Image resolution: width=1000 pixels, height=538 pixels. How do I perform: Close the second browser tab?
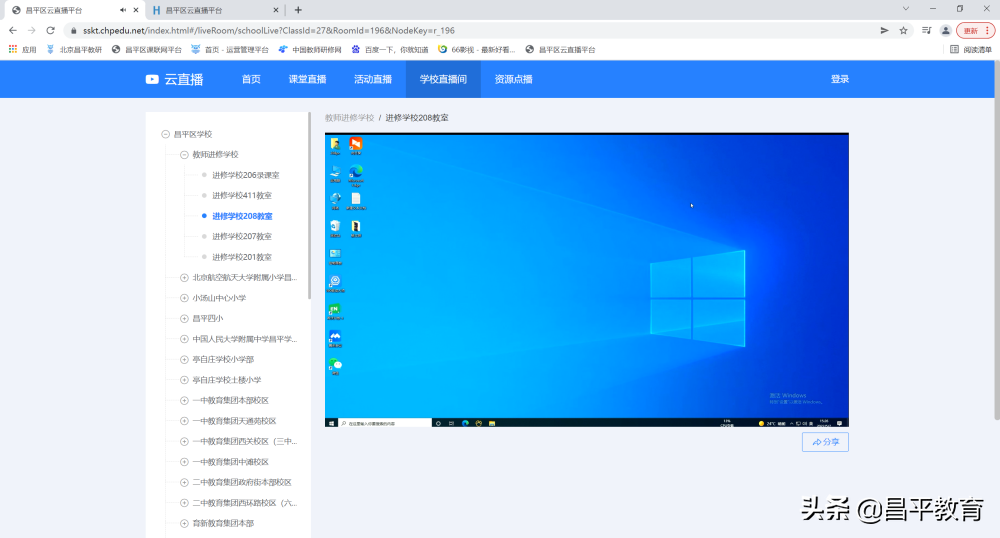tap(276, 10)
